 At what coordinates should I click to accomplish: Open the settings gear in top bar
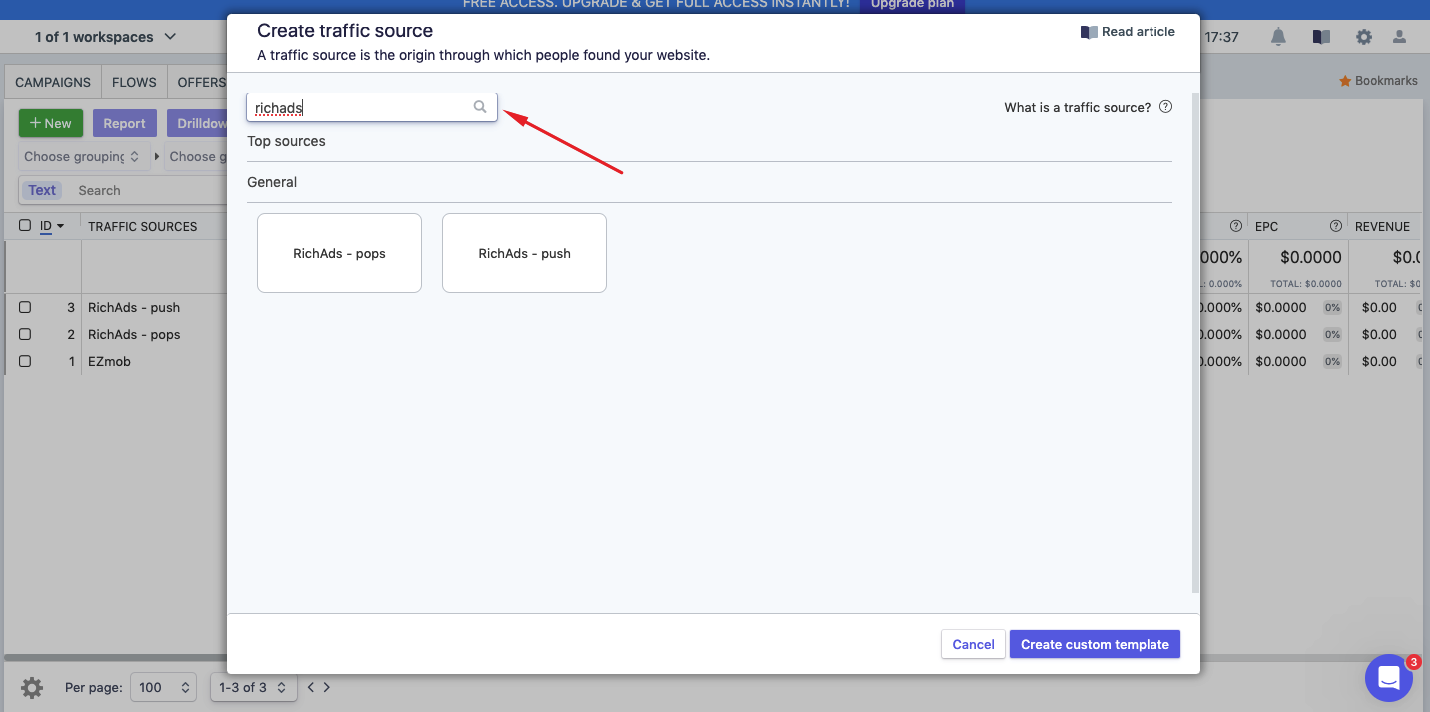(x=1364, y=37)
